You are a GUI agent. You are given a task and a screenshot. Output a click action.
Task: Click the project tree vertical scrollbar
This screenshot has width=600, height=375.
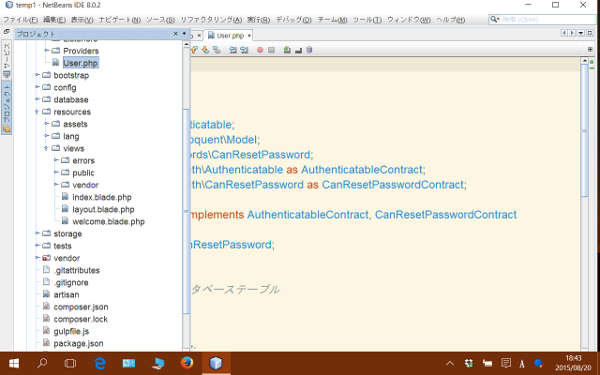point(187,211)
